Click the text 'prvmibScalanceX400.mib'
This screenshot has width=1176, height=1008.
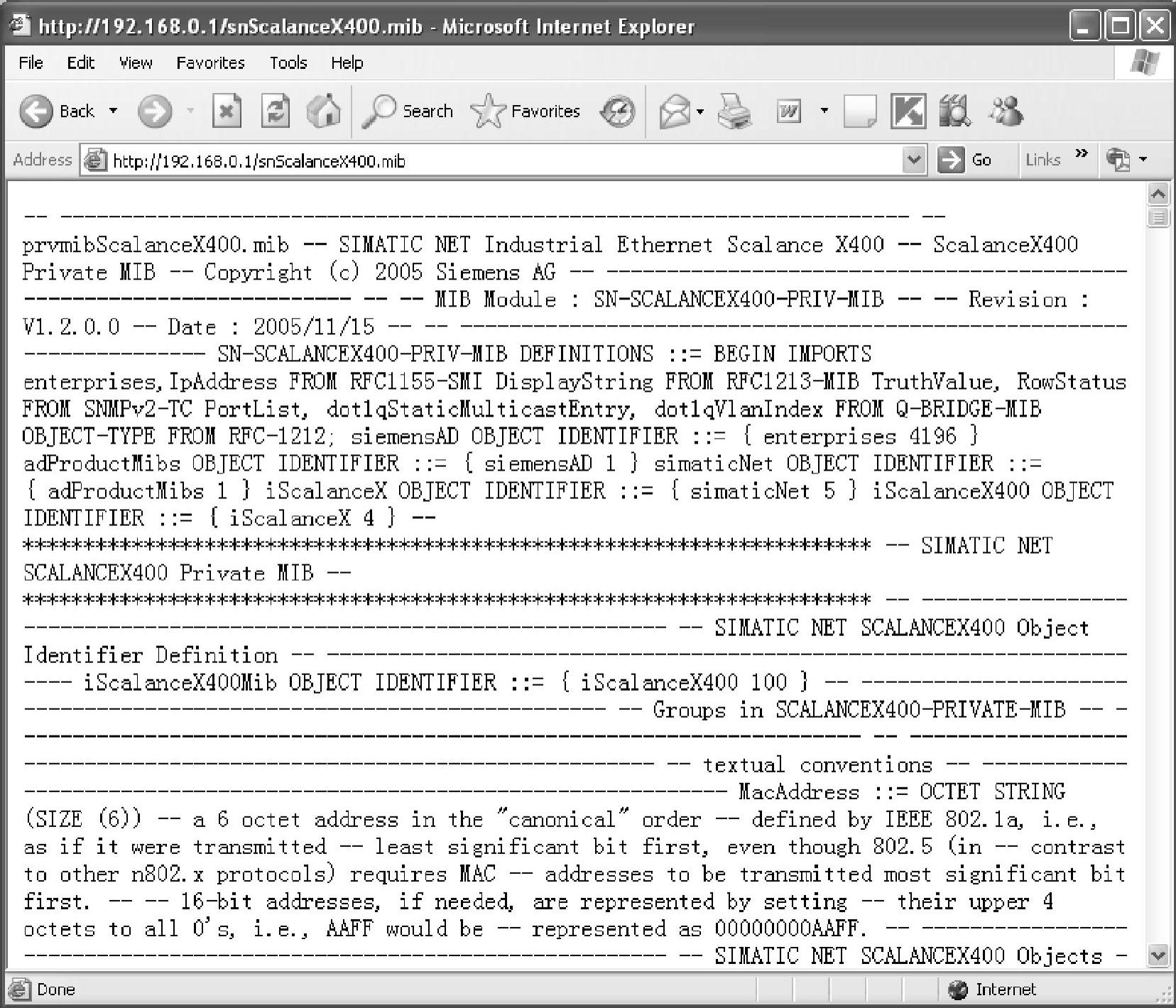[x=156, y=246]
